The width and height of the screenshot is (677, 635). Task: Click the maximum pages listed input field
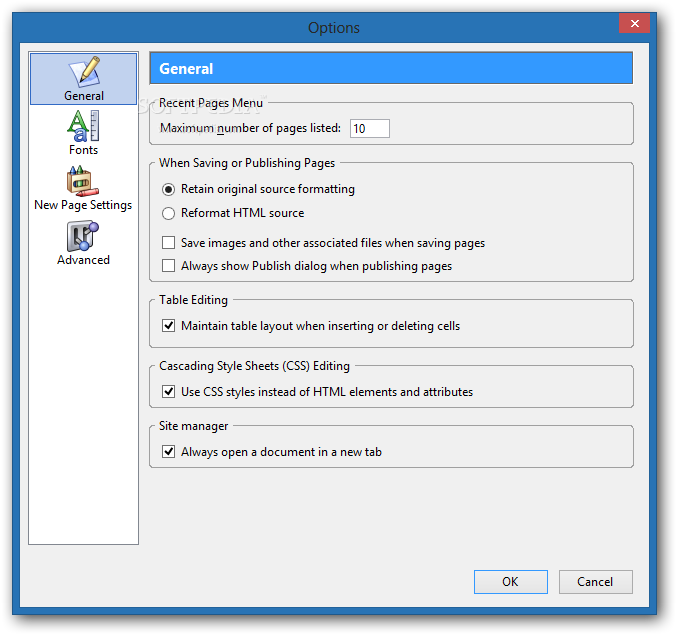pyautogui.click(x=370, y=129)
